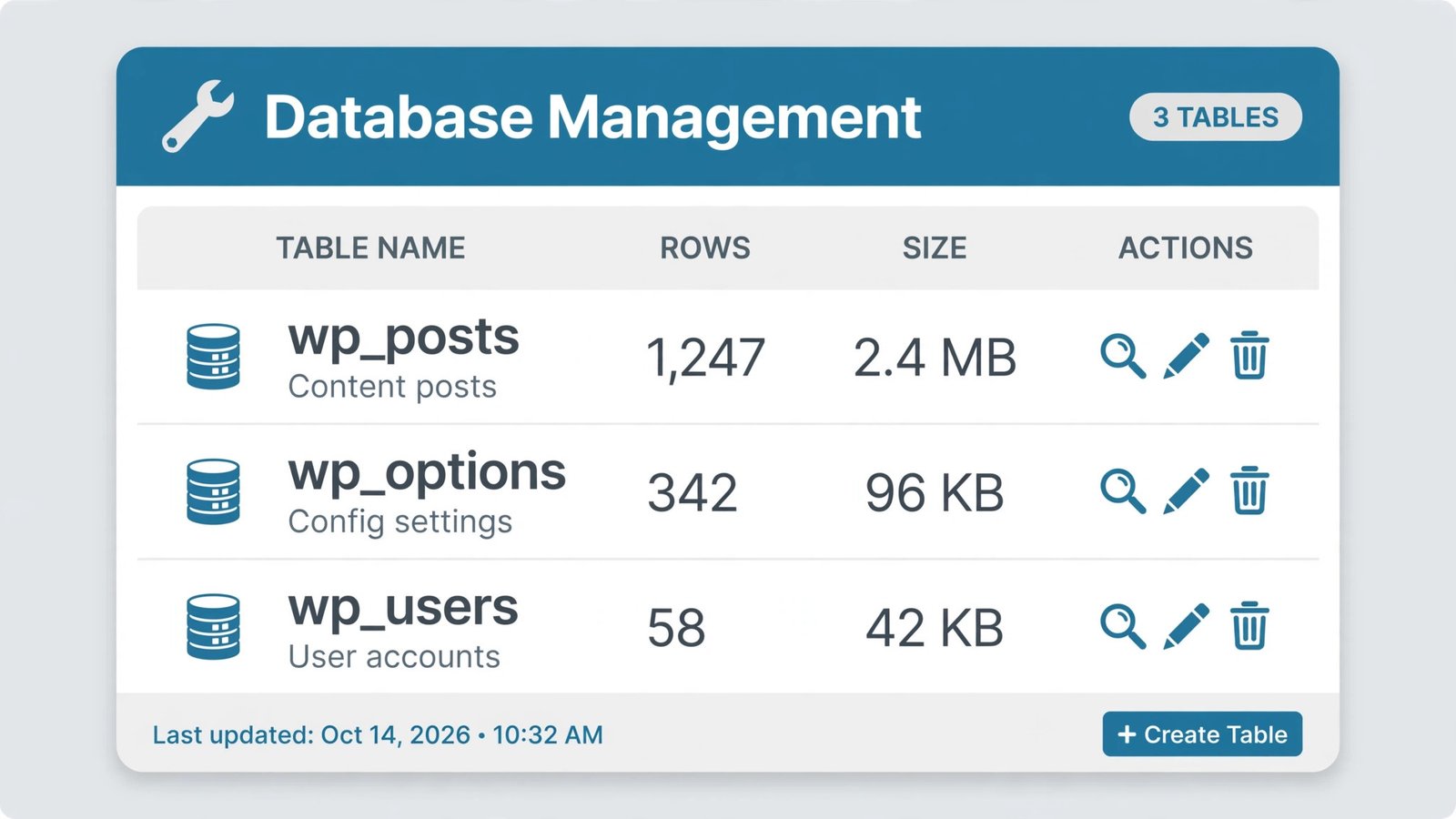Click the Database Management title
The image size is (1456, 819).
point(592,117)
